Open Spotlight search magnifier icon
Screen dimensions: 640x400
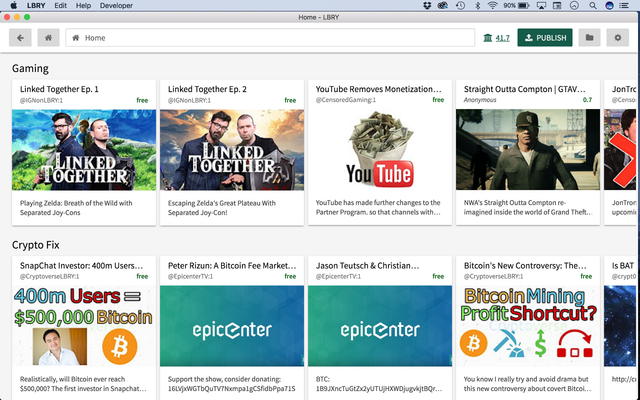coord(593,5)
